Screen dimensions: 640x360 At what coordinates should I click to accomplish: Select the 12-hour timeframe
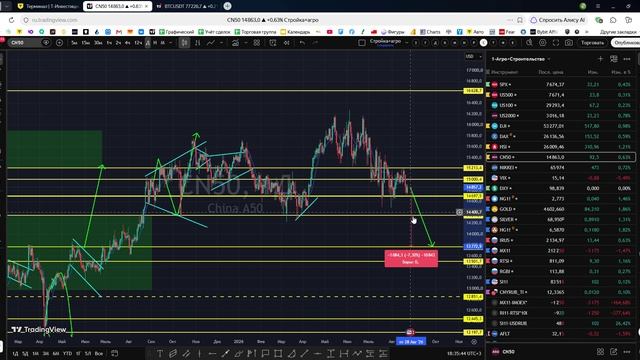tap(138, 43)
